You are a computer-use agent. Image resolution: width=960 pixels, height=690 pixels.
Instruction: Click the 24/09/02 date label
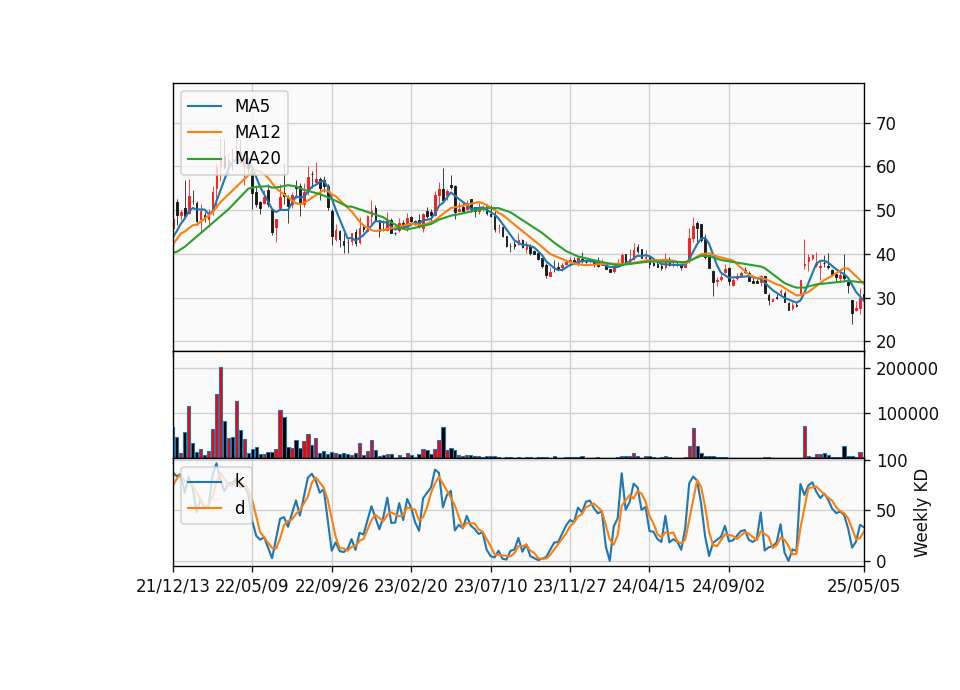729,586
